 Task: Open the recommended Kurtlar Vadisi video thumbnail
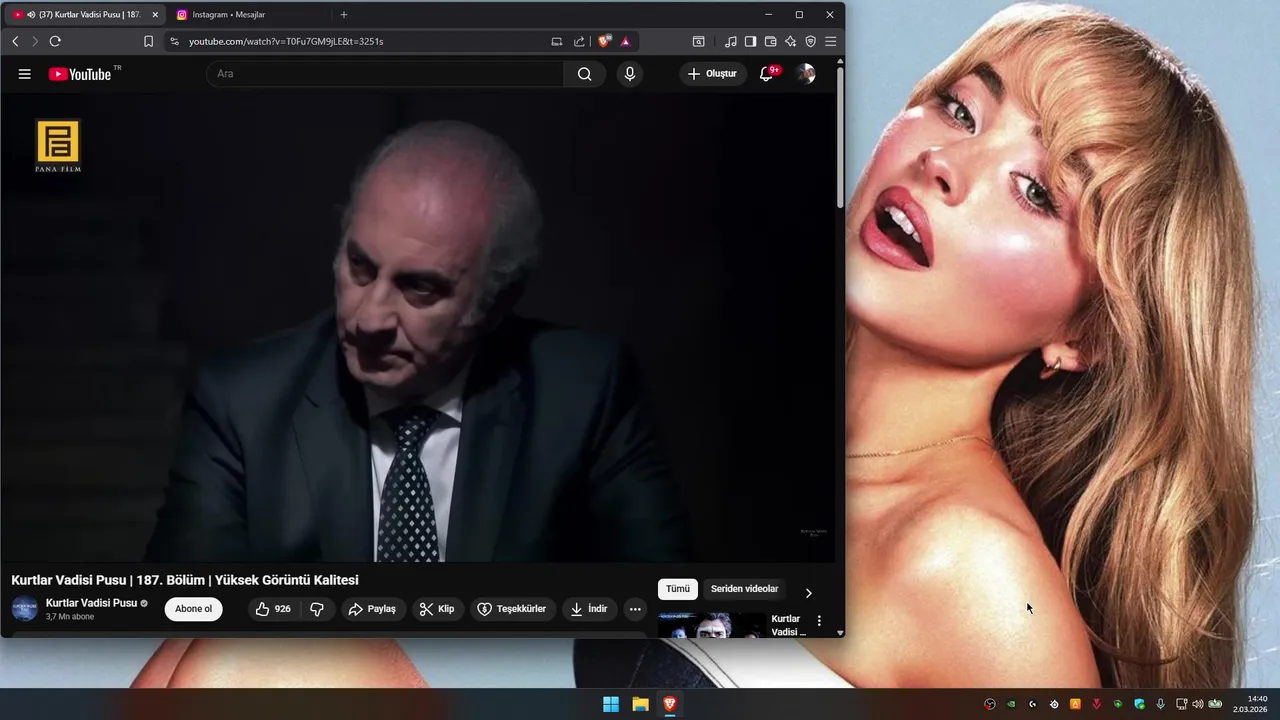pos(712,625)
